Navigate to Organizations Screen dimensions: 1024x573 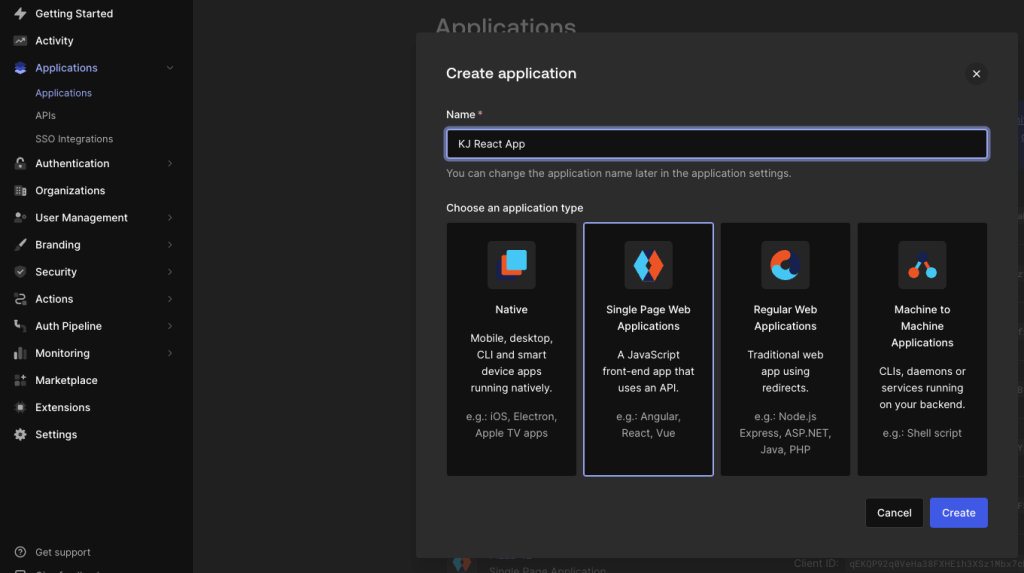[x=70, y=191]
